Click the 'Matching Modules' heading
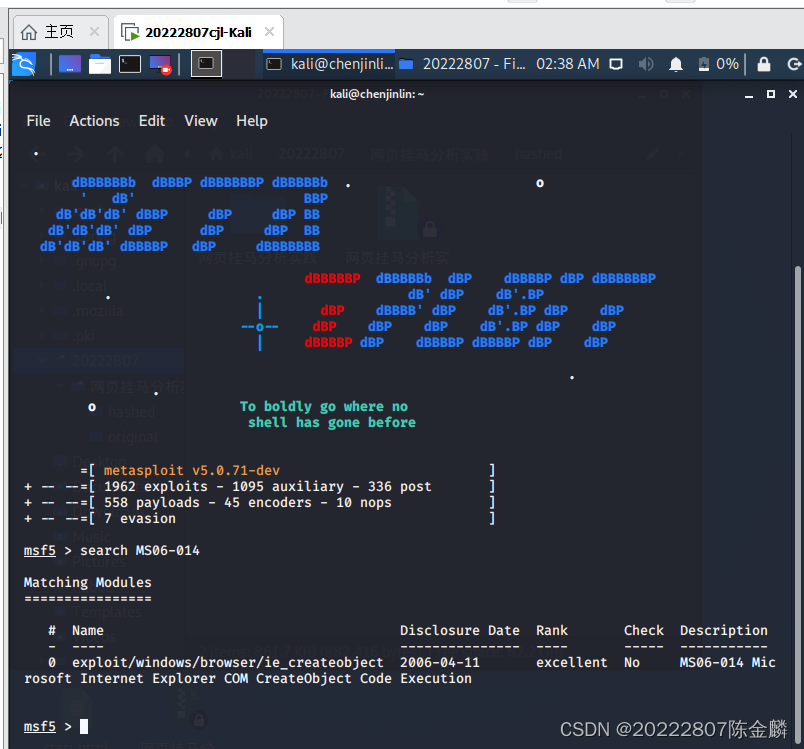This screenshot has width=804, height=749. pos(88,582)
